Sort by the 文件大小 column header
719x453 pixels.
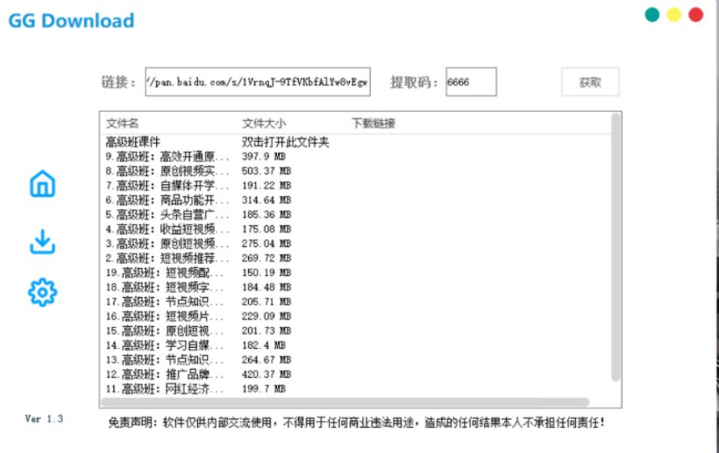coord(263,124)
